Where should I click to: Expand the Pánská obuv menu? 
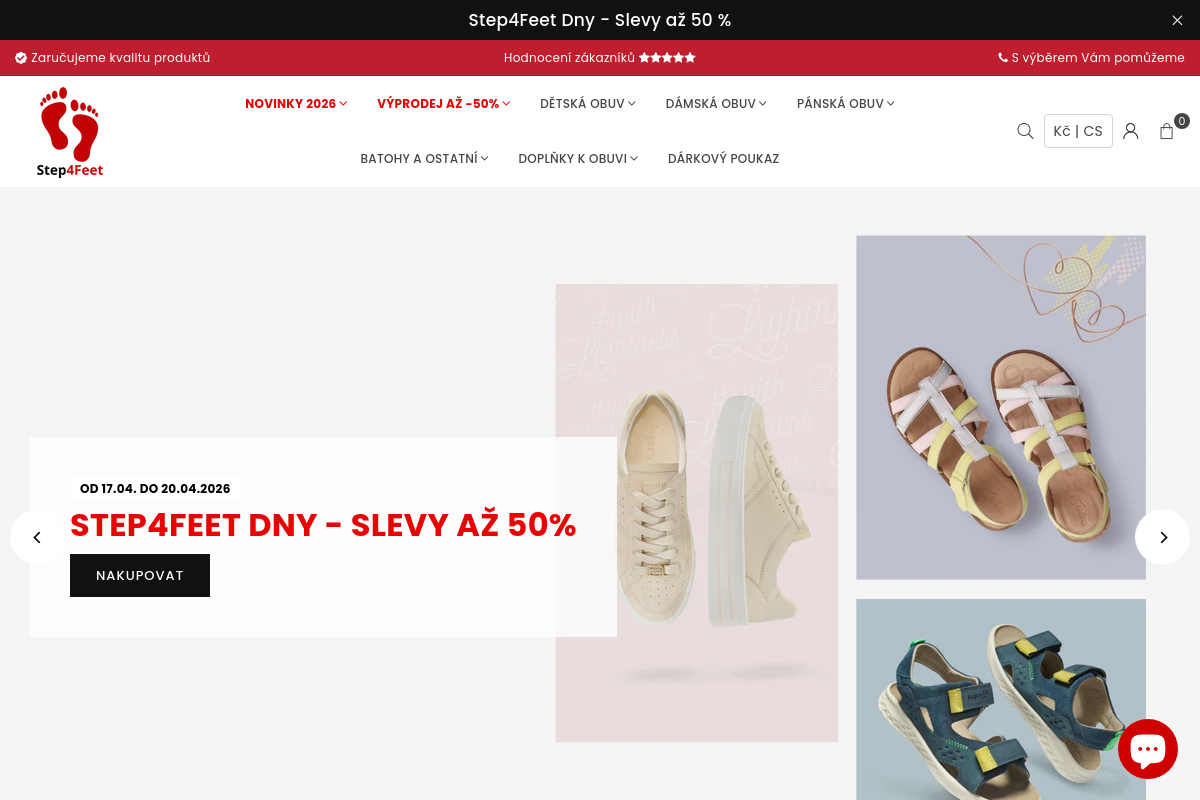[846, 103]
